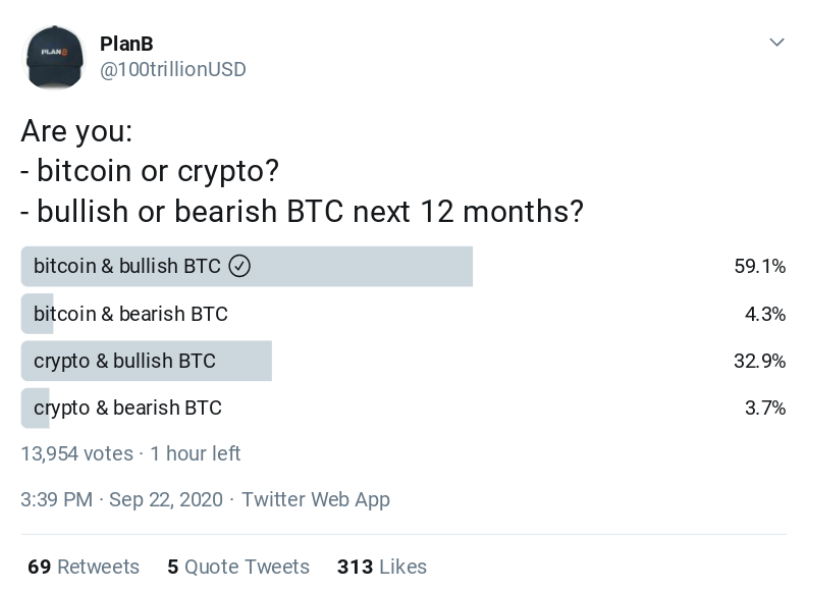The image size is (820, 608).
Task: Click the 59.1% poll result
Action: point(759,266)
